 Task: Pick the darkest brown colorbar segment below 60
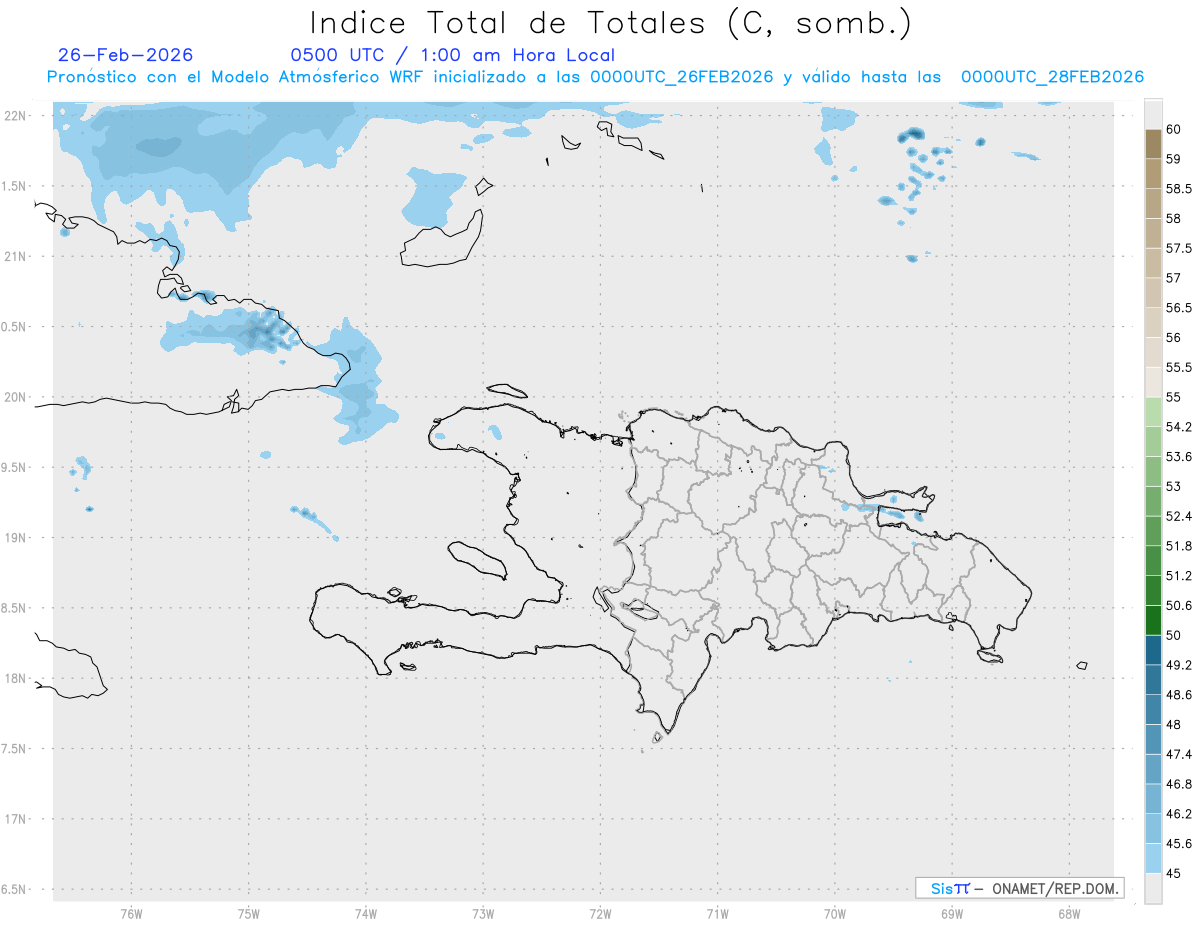[1153, 144]
